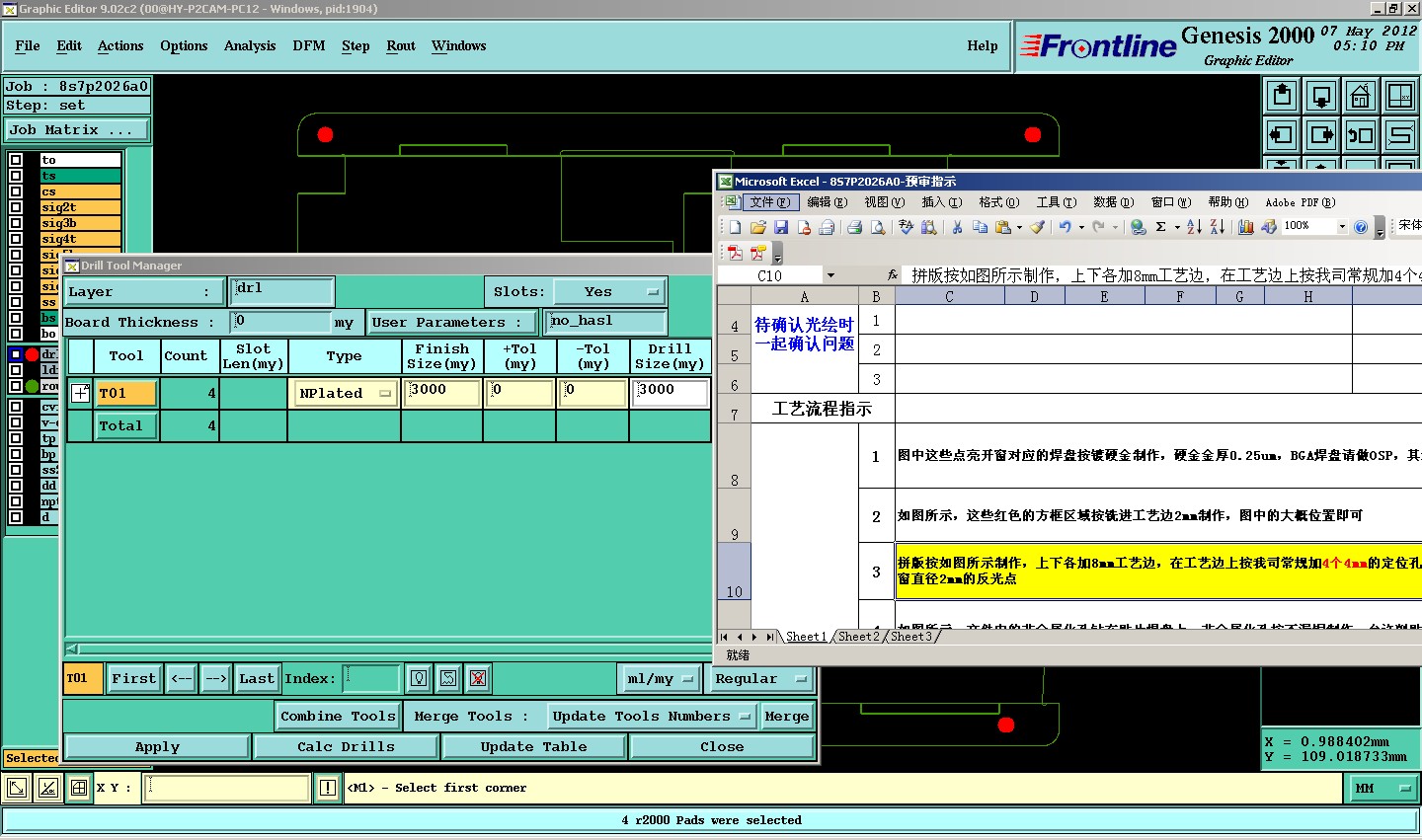Open the Genesis Analysis menu

pos(250,45)
